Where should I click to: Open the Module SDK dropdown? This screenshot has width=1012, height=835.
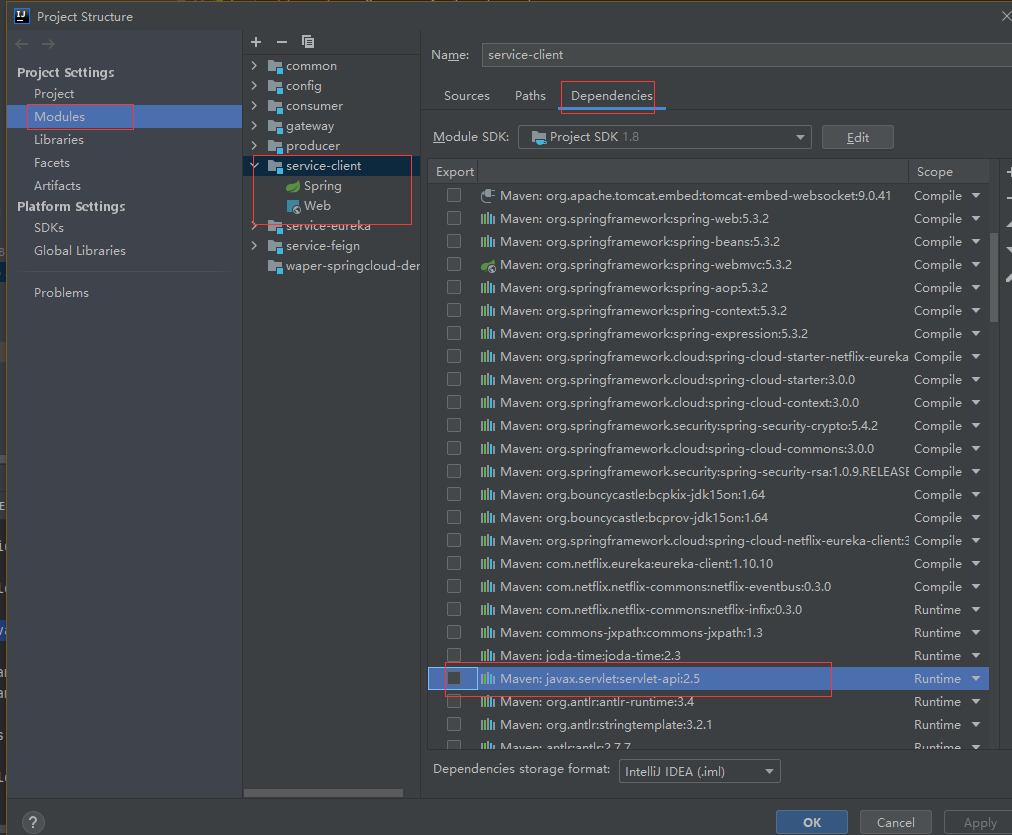click(664, 137)
